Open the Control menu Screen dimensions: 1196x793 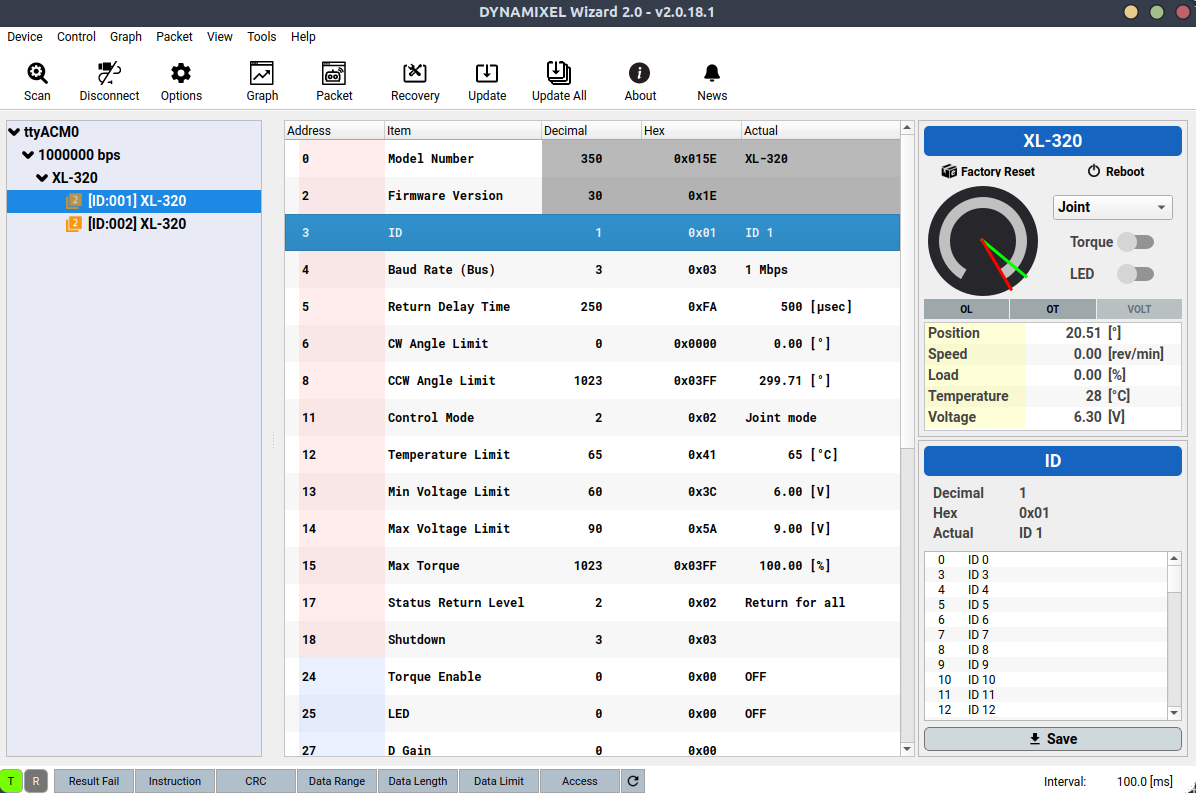pos(76,37)
